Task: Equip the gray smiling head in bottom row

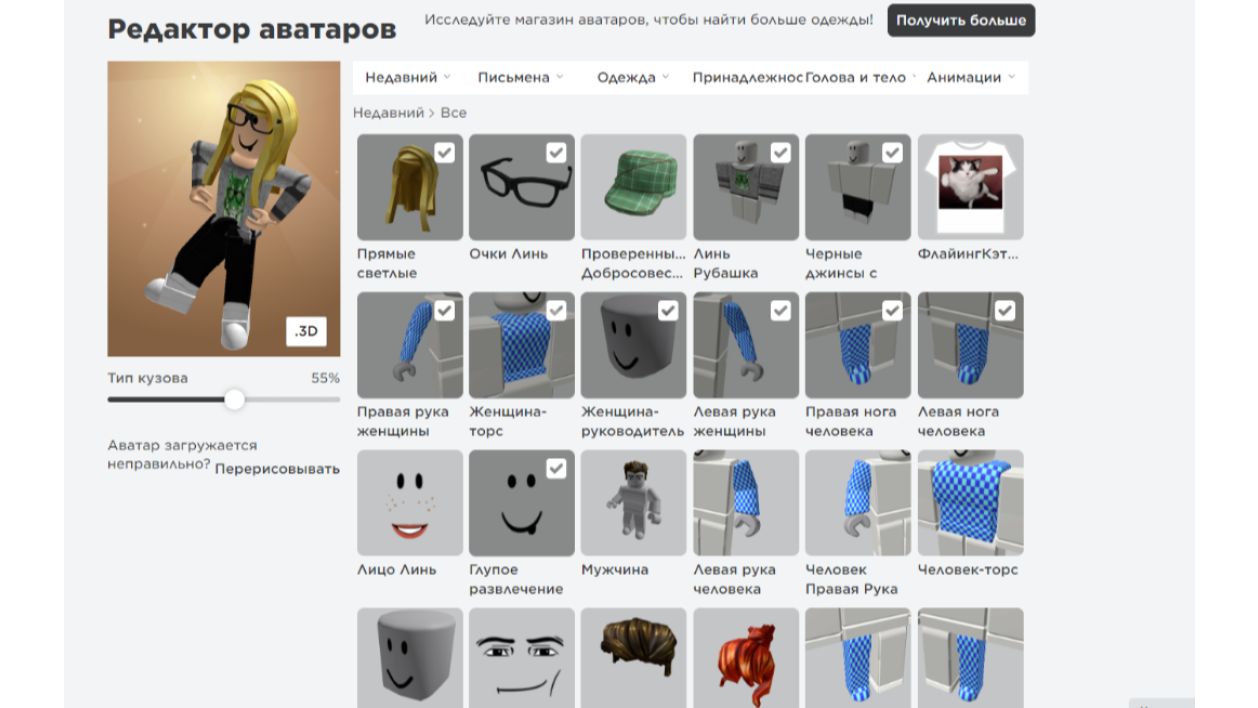Action: pyautogui.click(x=410, y=658)
